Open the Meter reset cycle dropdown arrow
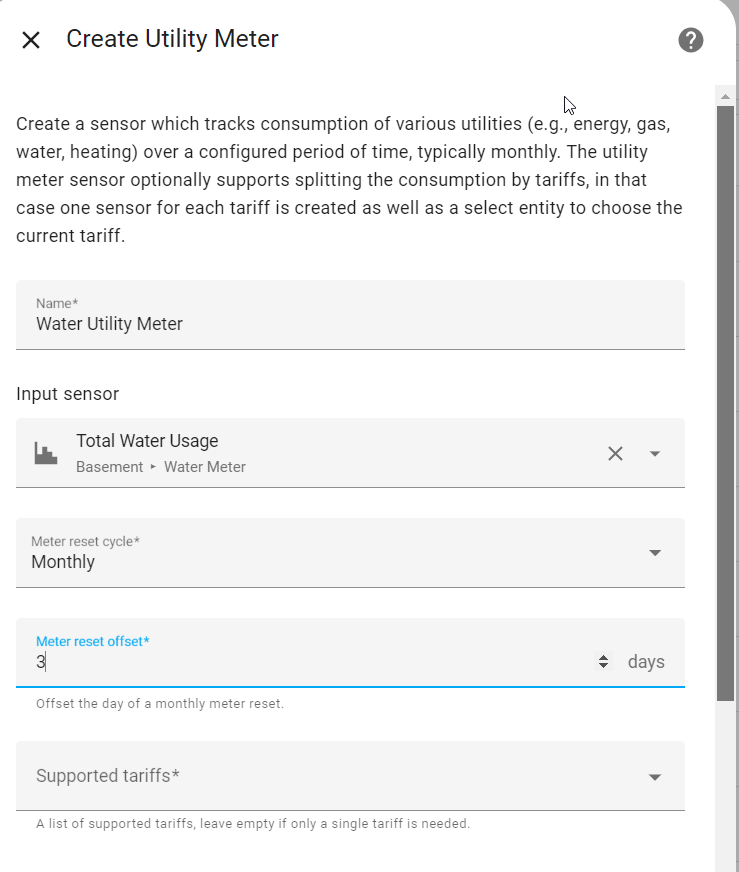The width and height of the screenshot is (739, 872). tap(655, 553)
